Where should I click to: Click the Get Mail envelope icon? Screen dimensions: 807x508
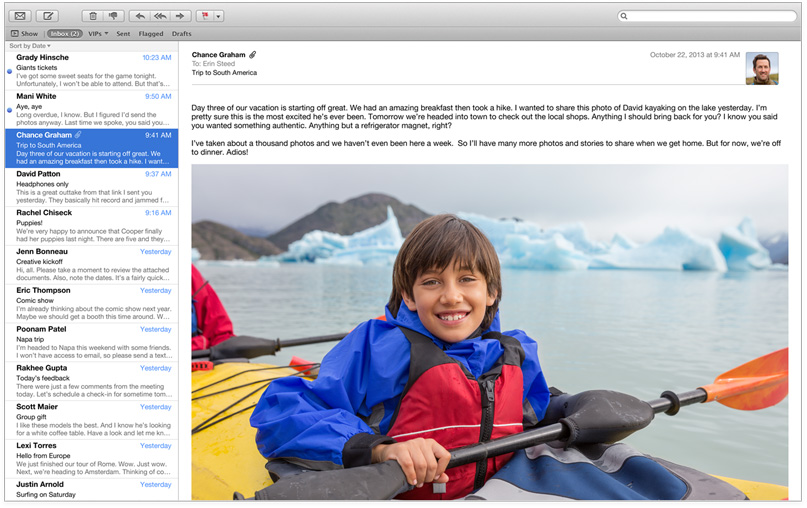click(20, 16)
